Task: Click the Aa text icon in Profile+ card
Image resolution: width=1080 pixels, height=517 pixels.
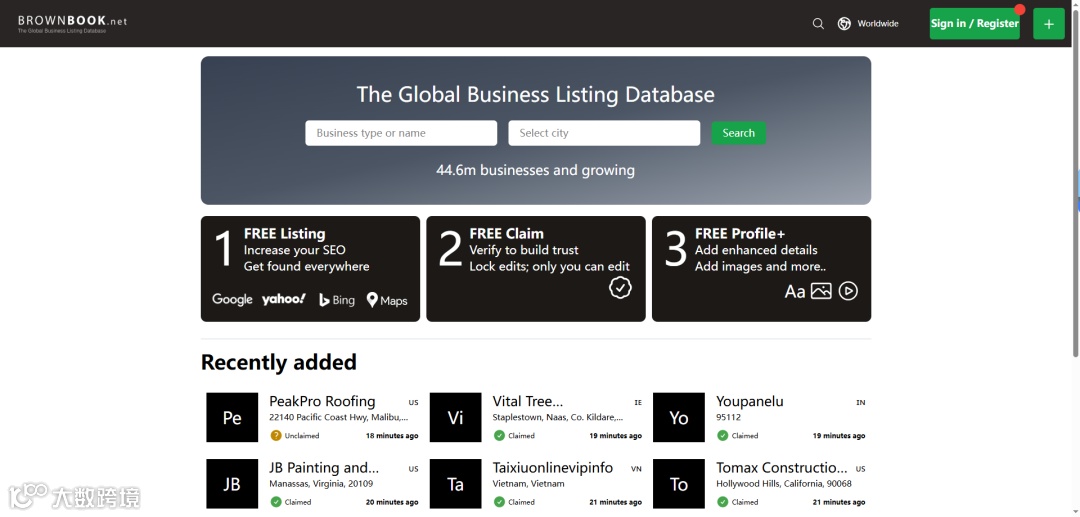Action: tap(795, 292)
